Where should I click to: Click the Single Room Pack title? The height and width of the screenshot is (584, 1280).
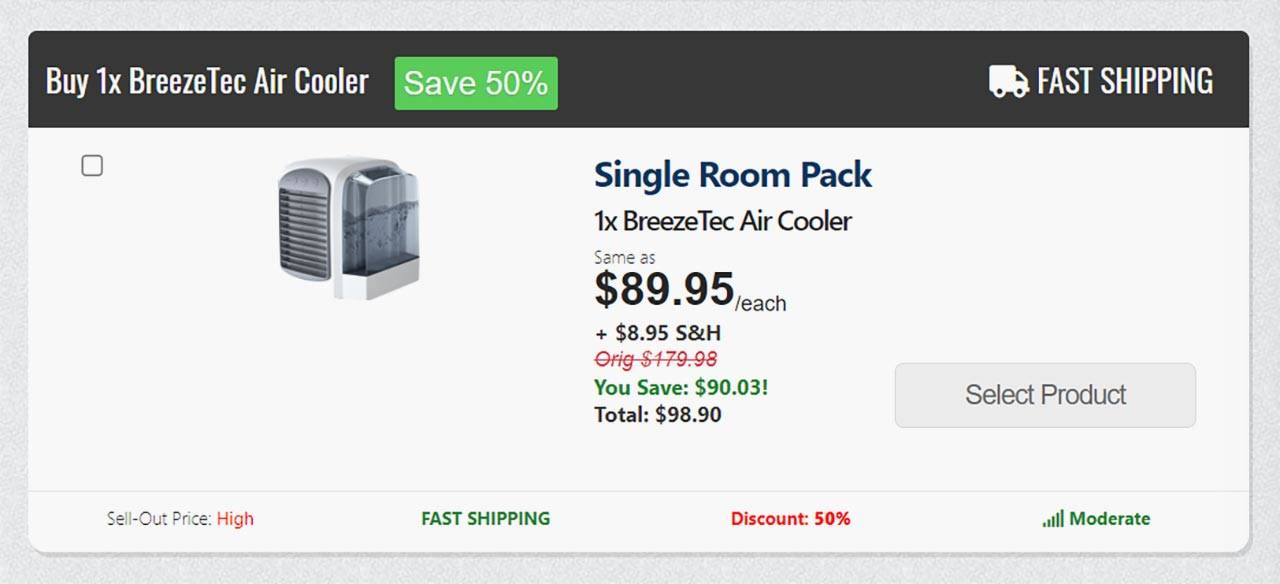733,175
